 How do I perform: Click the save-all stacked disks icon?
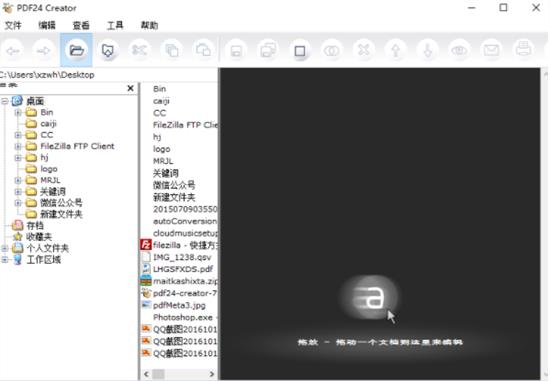click(x=268, y=51)
